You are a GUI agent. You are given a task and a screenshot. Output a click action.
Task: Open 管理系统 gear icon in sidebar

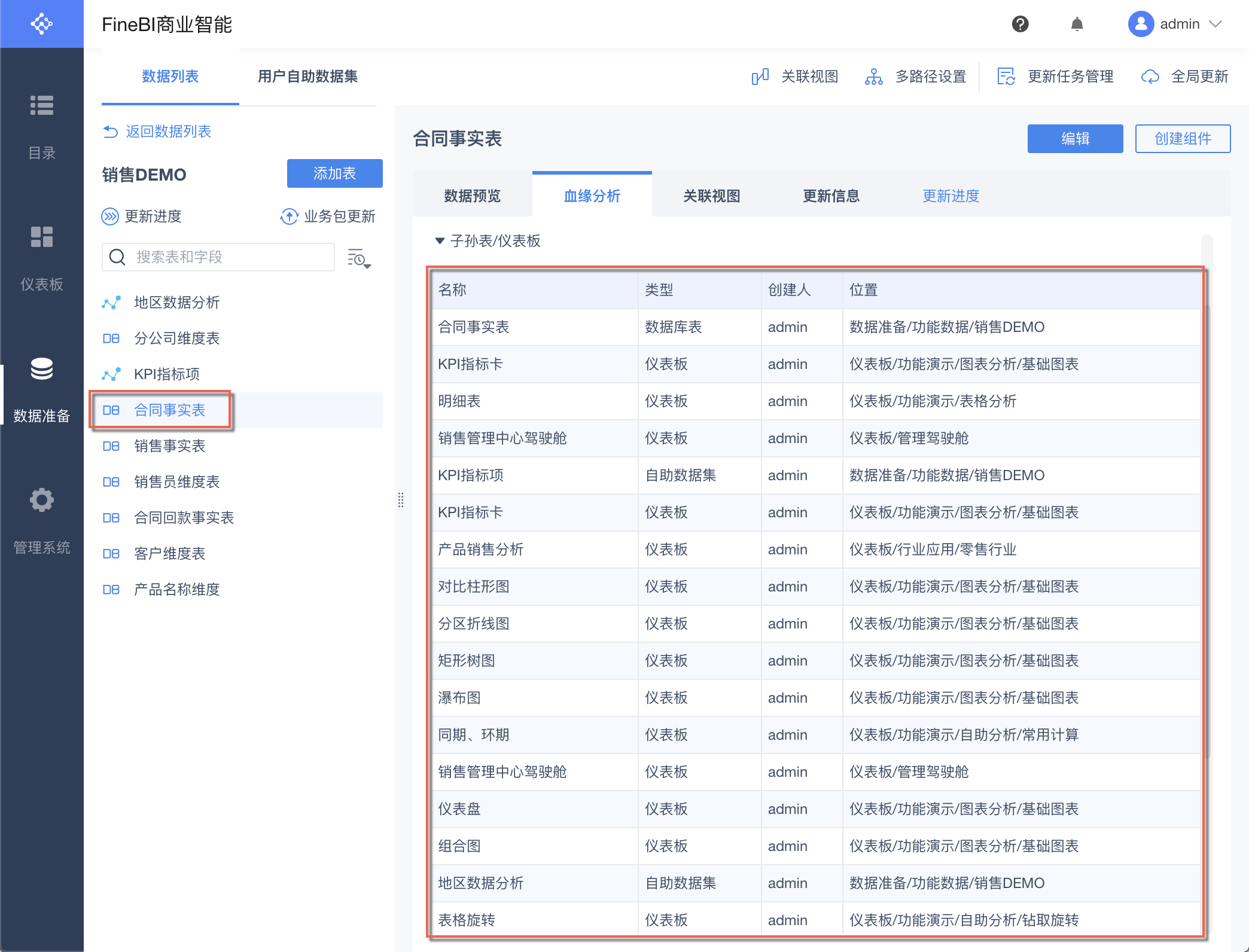42,500
